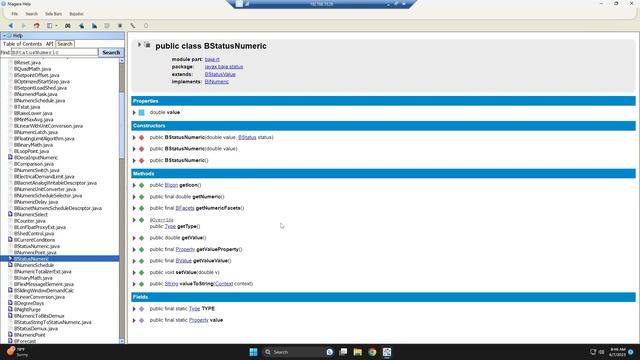Open the javax.baja.status package link
The height and width of the screenshot is (360, 640).
click(224, 67)
